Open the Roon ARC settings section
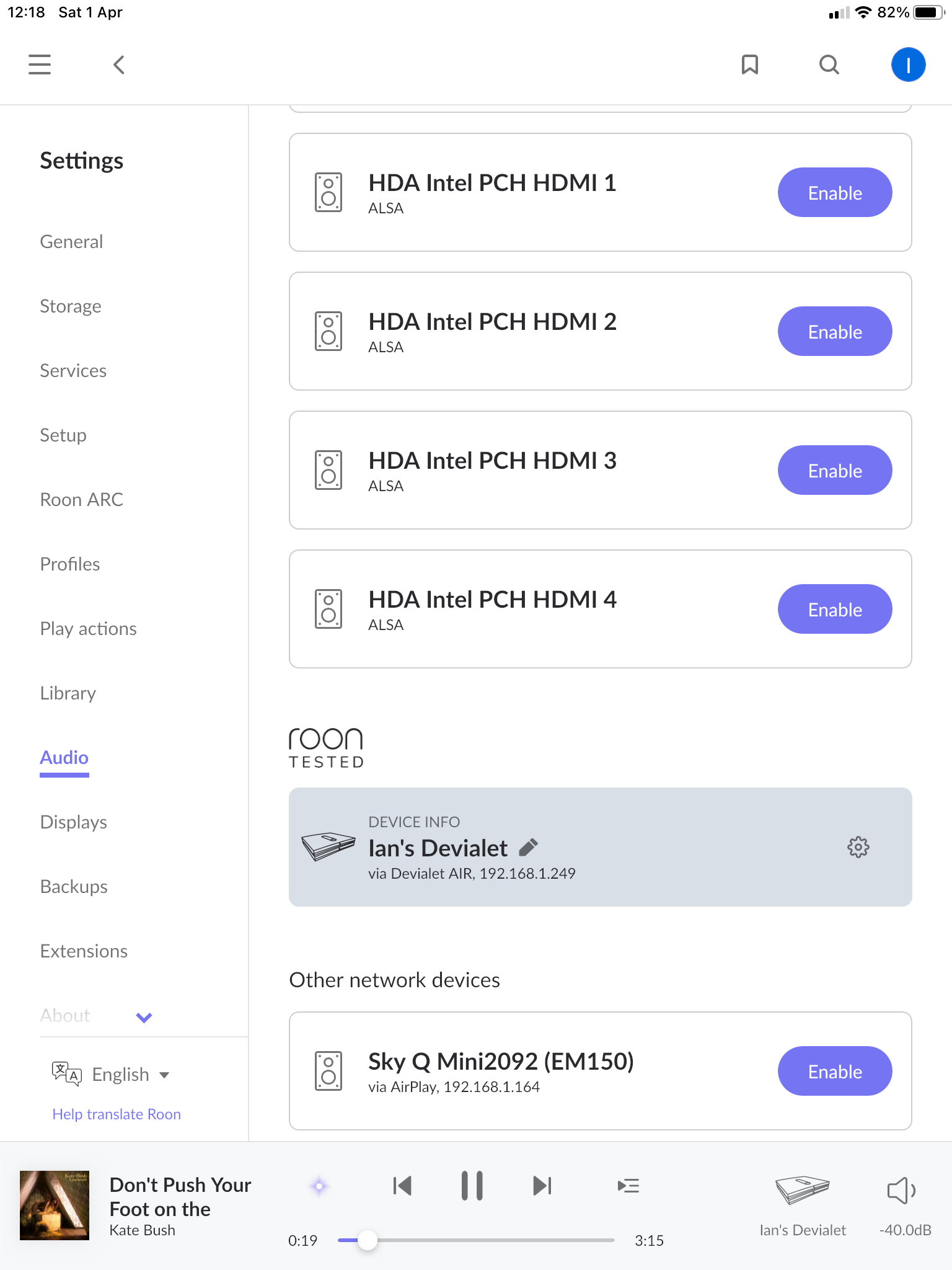952x1270 pixels. tap(82, 500)
